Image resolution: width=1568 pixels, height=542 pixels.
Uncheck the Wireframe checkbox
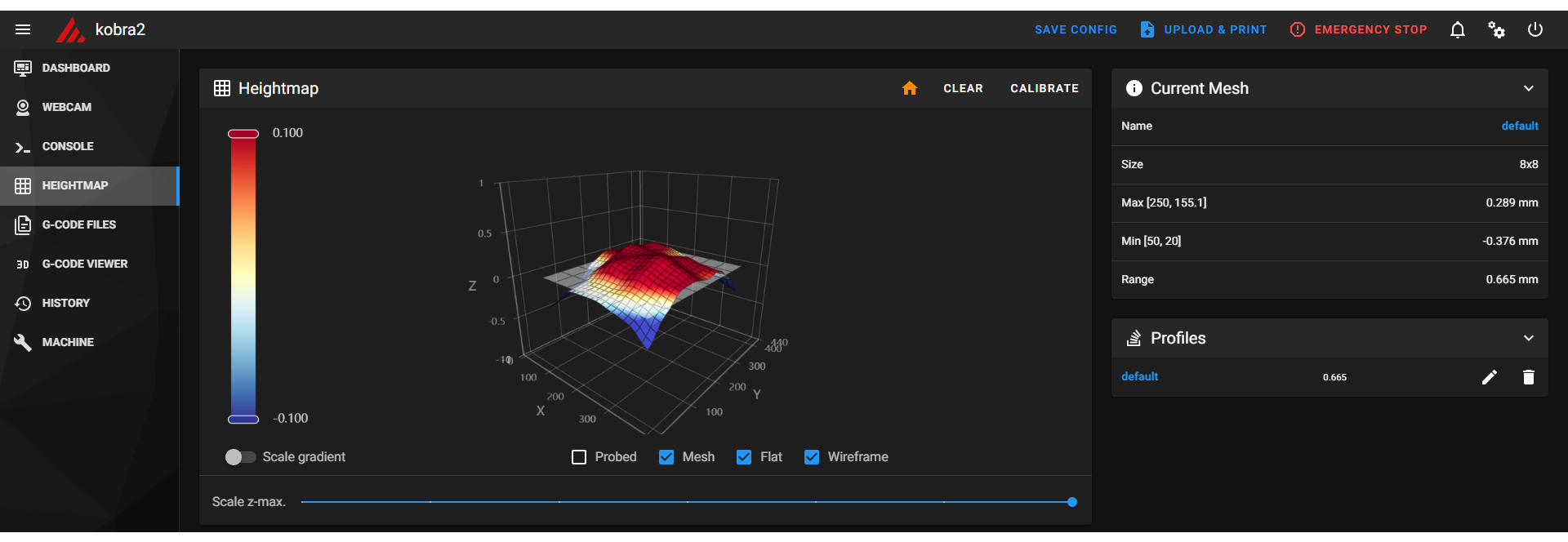[x=812, y=457]
